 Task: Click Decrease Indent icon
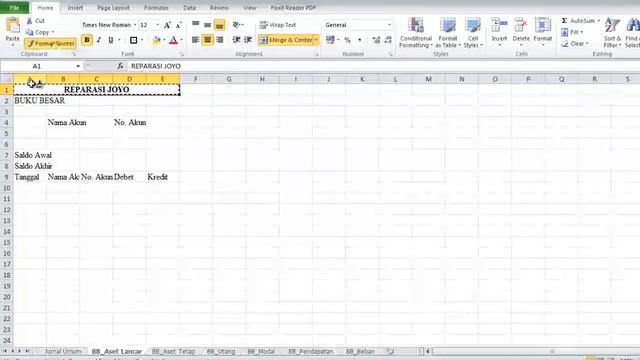[236, 40]
